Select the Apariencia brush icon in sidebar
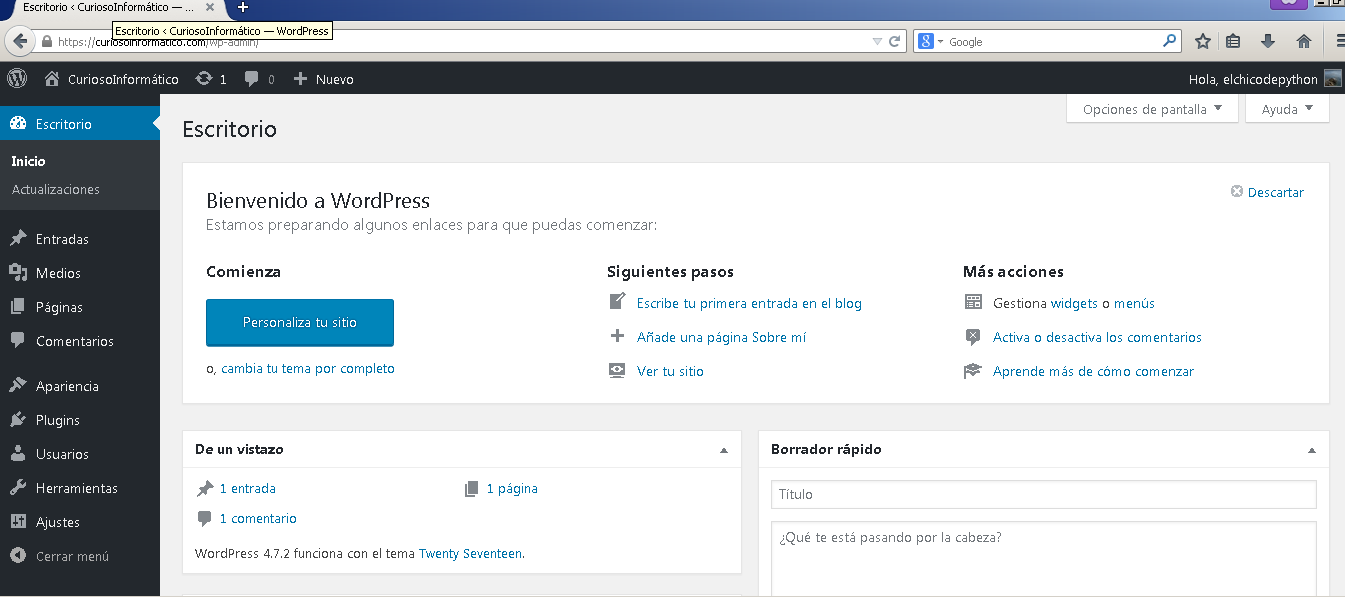 coord(17,386)
